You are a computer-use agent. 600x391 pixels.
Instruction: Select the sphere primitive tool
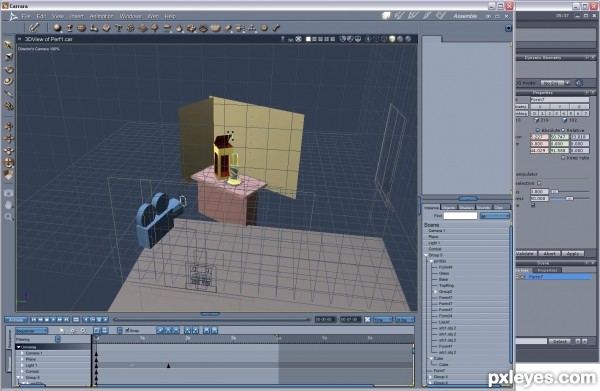(57, 28)
